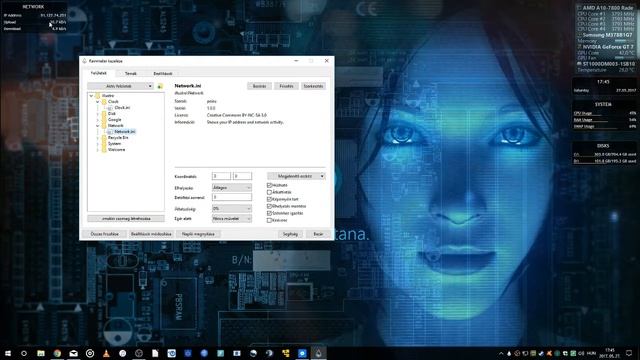The width and height of the screenshot is (640, 360).
Task: Click the Recycle Bin folder icon in the tree
Action: click(104, 138)
